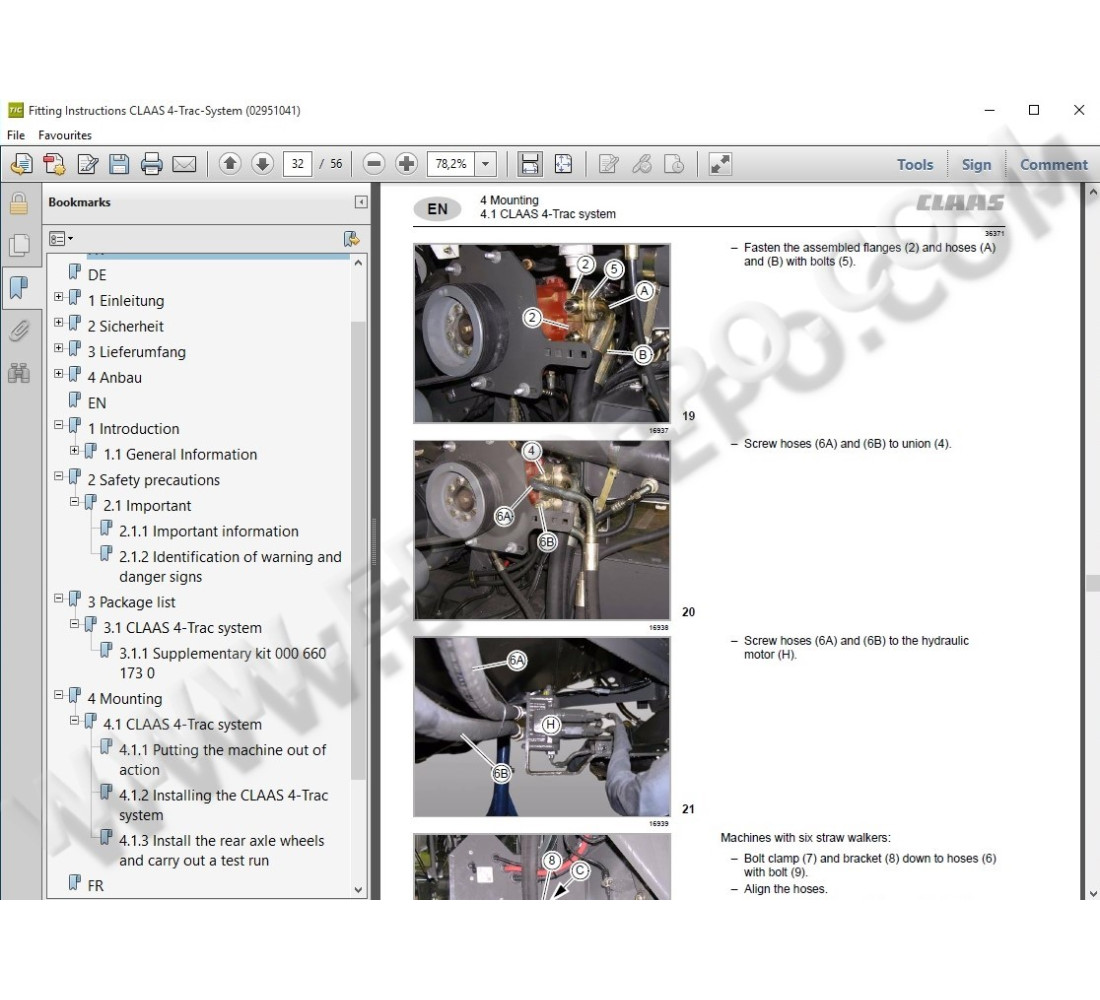The image size is (1100, 1000).
Task: Collapse the '2 Safety precautions' bookmark
Action: 59,476
